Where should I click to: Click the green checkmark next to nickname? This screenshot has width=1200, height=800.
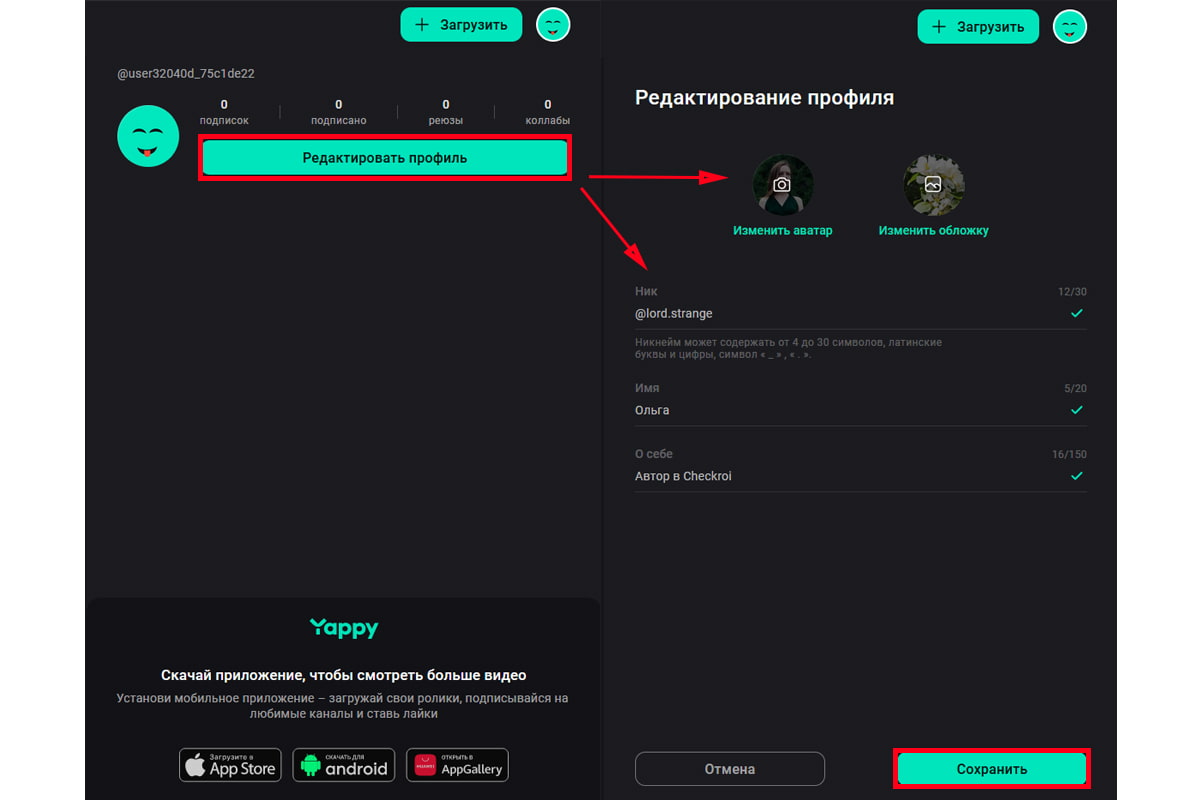pyautogui.click(x=1076, y=313)
